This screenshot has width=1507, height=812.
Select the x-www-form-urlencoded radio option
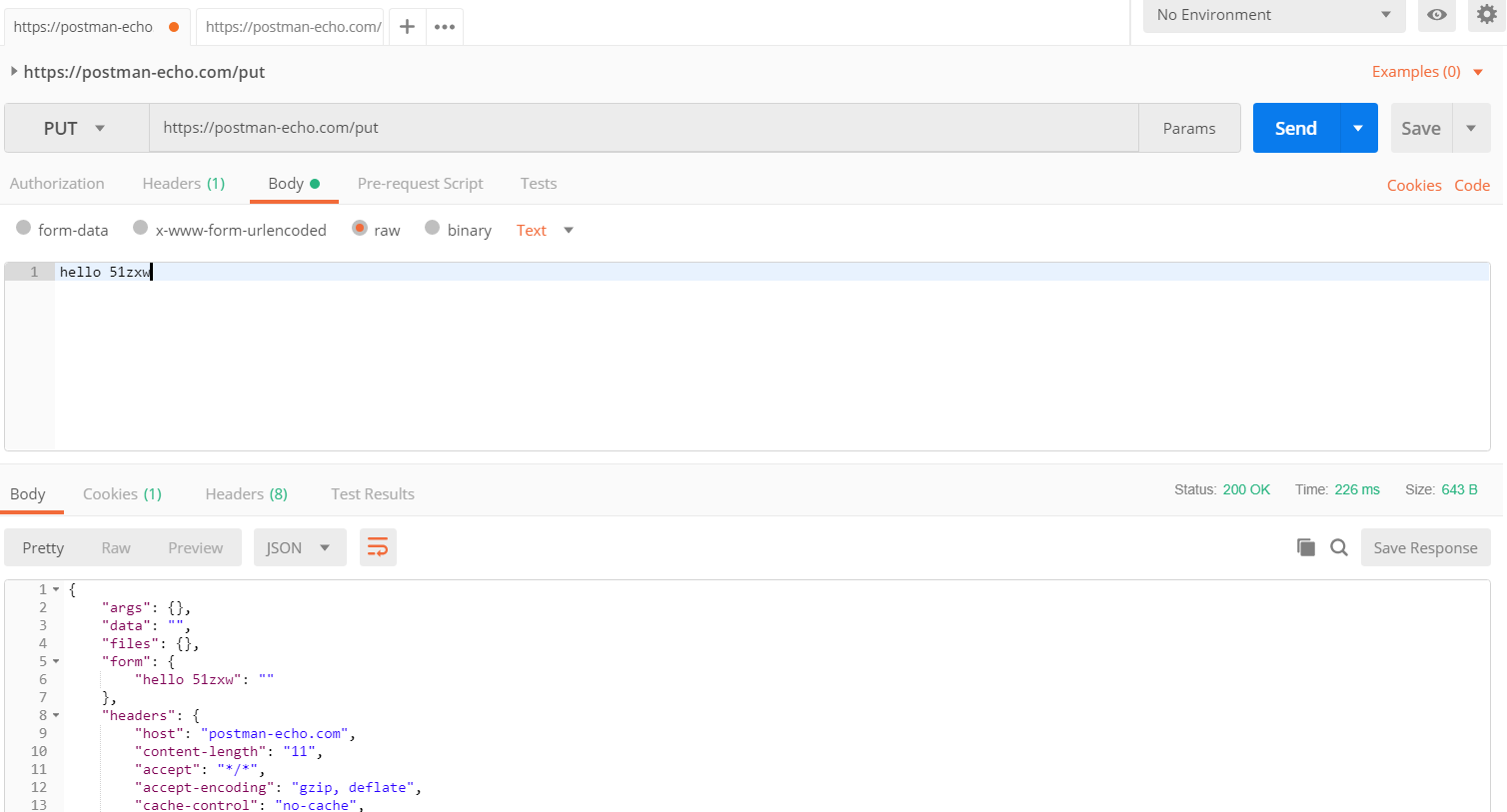[x=141, y=229]
